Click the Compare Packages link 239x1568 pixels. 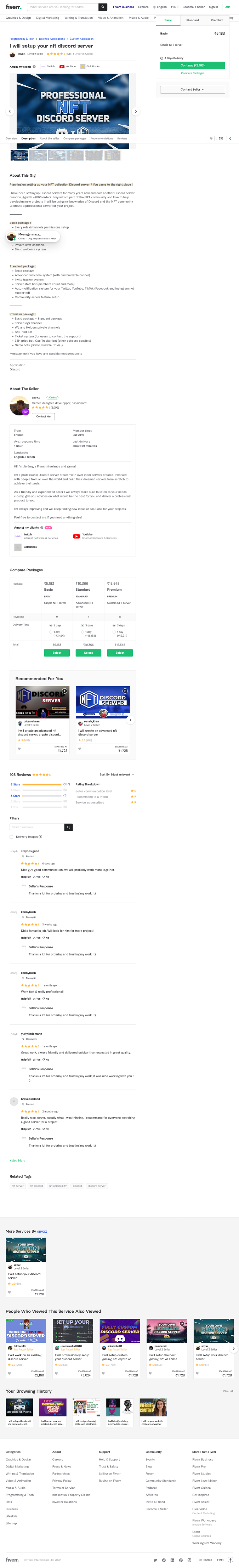click(x=192, y=73)
